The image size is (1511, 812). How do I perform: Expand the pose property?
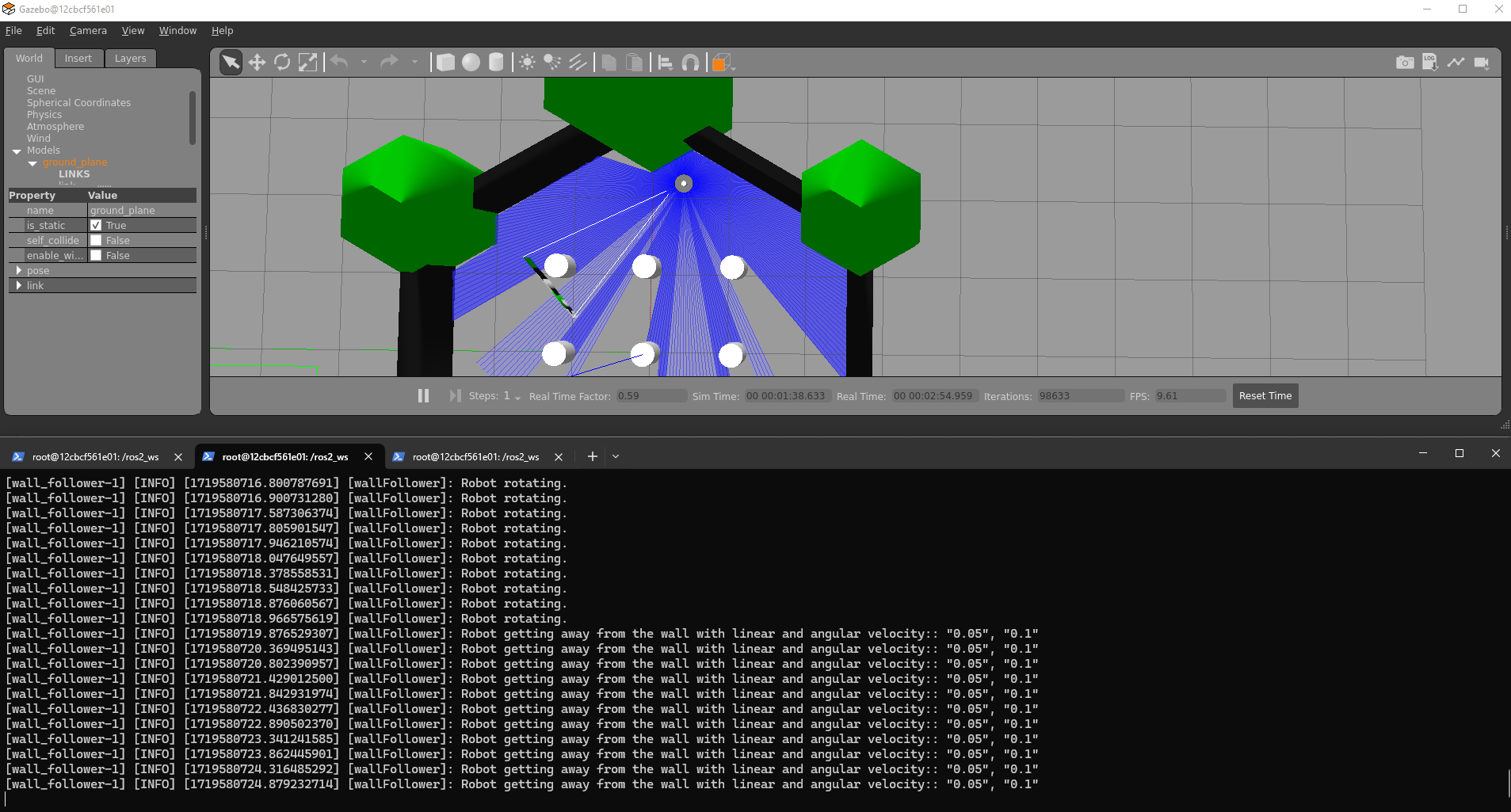click(19, 270)
